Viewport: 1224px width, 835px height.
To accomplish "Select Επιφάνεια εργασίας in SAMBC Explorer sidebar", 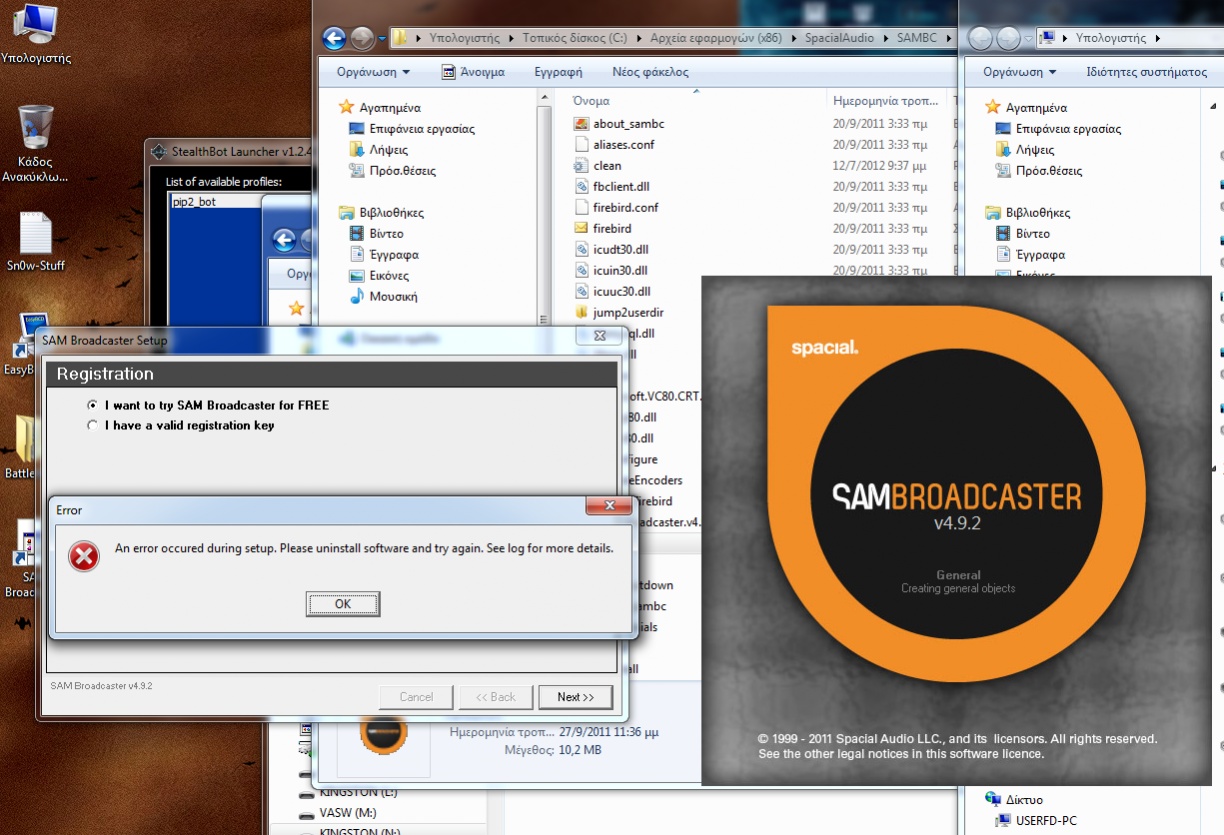I will [411, 129].
